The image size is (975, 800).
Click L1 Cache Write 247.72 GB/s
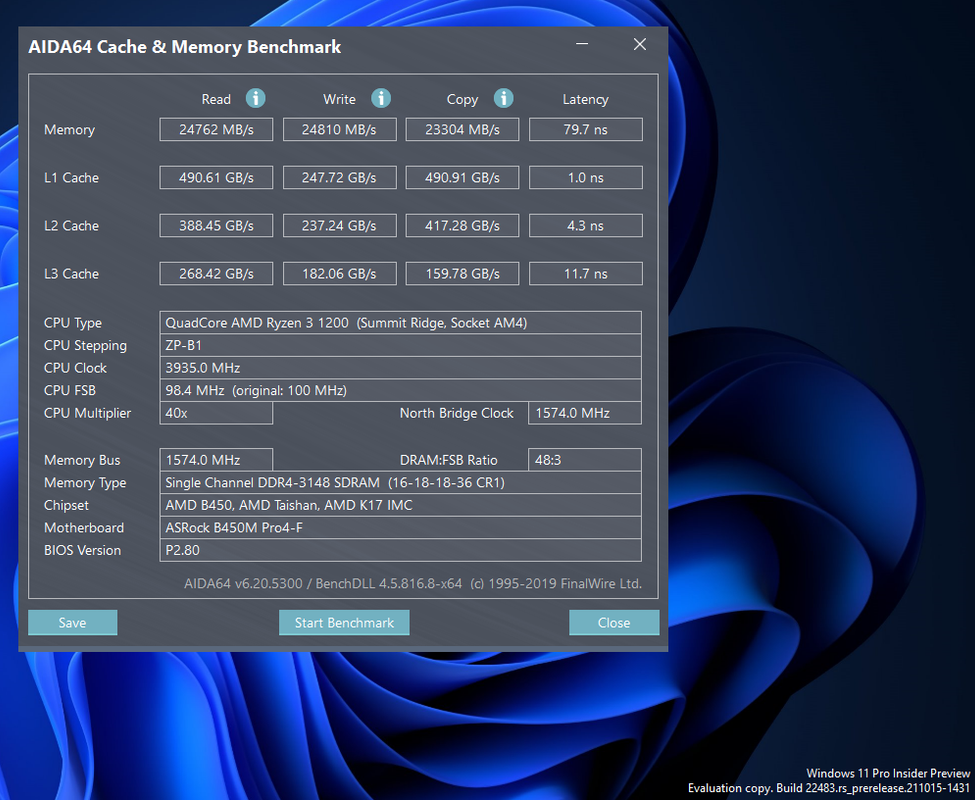click(340, 177)
